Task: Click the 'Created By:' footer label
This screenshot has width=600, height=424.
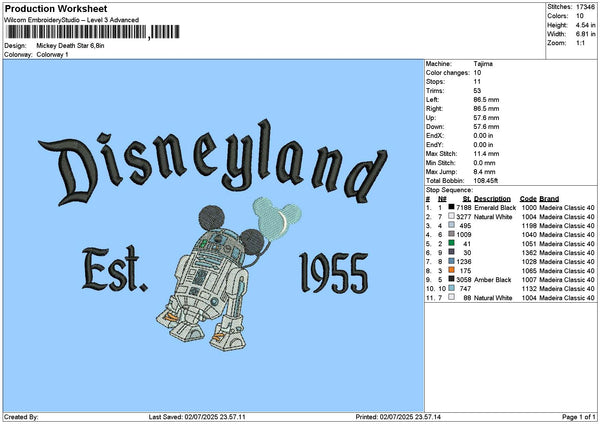Action: coord(21,417)
